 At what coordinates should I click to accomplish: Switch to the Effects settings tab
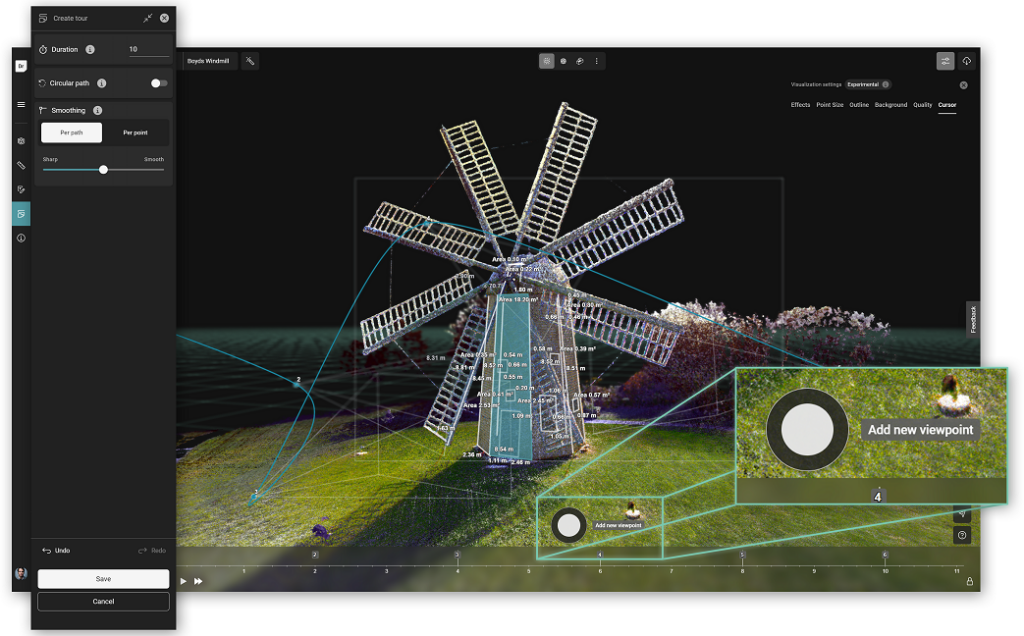[x=800, y=104]
